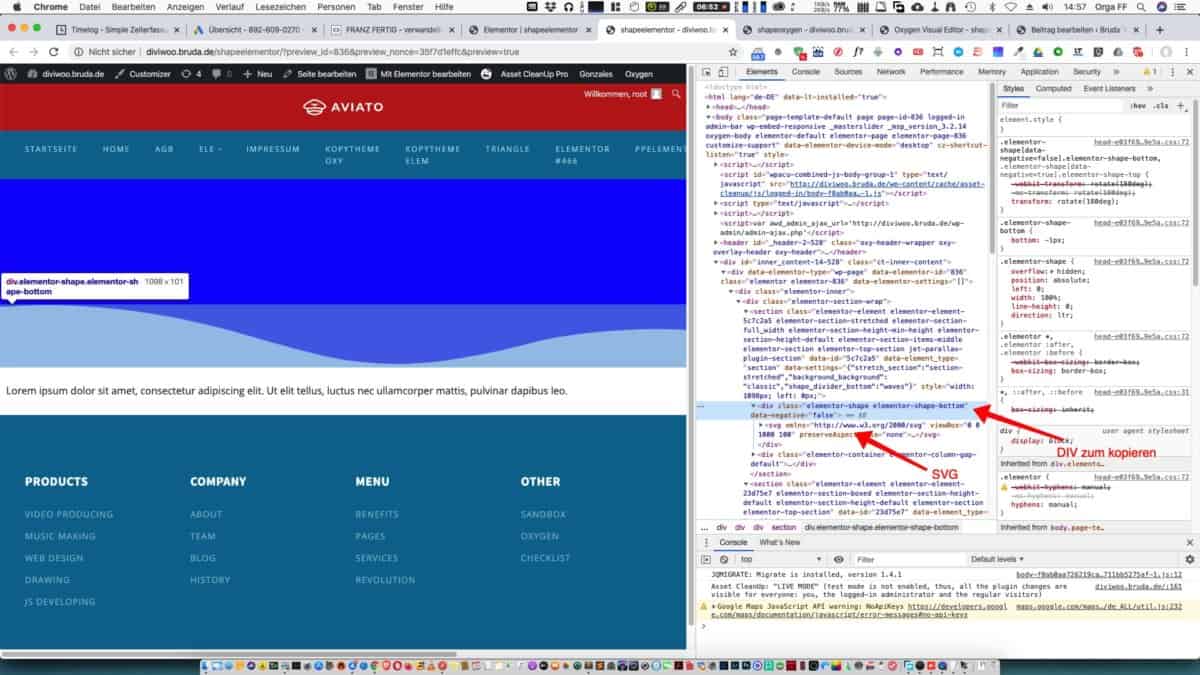Click the console settings gear icon
Image resolution: width=1200 pixels, height=675 pixels.
[1189, 559]
